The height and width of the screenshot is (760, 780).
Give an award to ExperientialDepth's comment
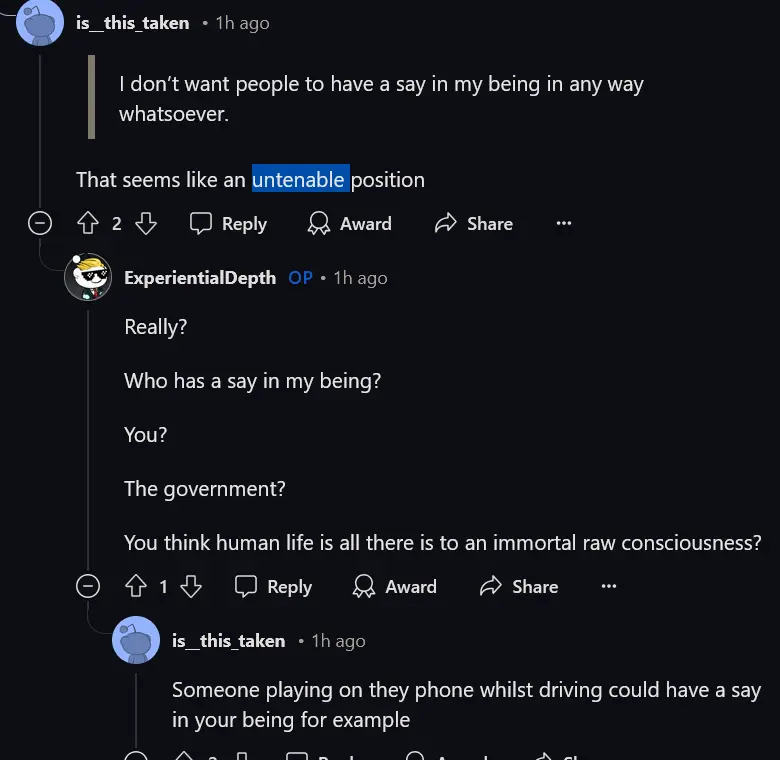(x=396, y=587)
